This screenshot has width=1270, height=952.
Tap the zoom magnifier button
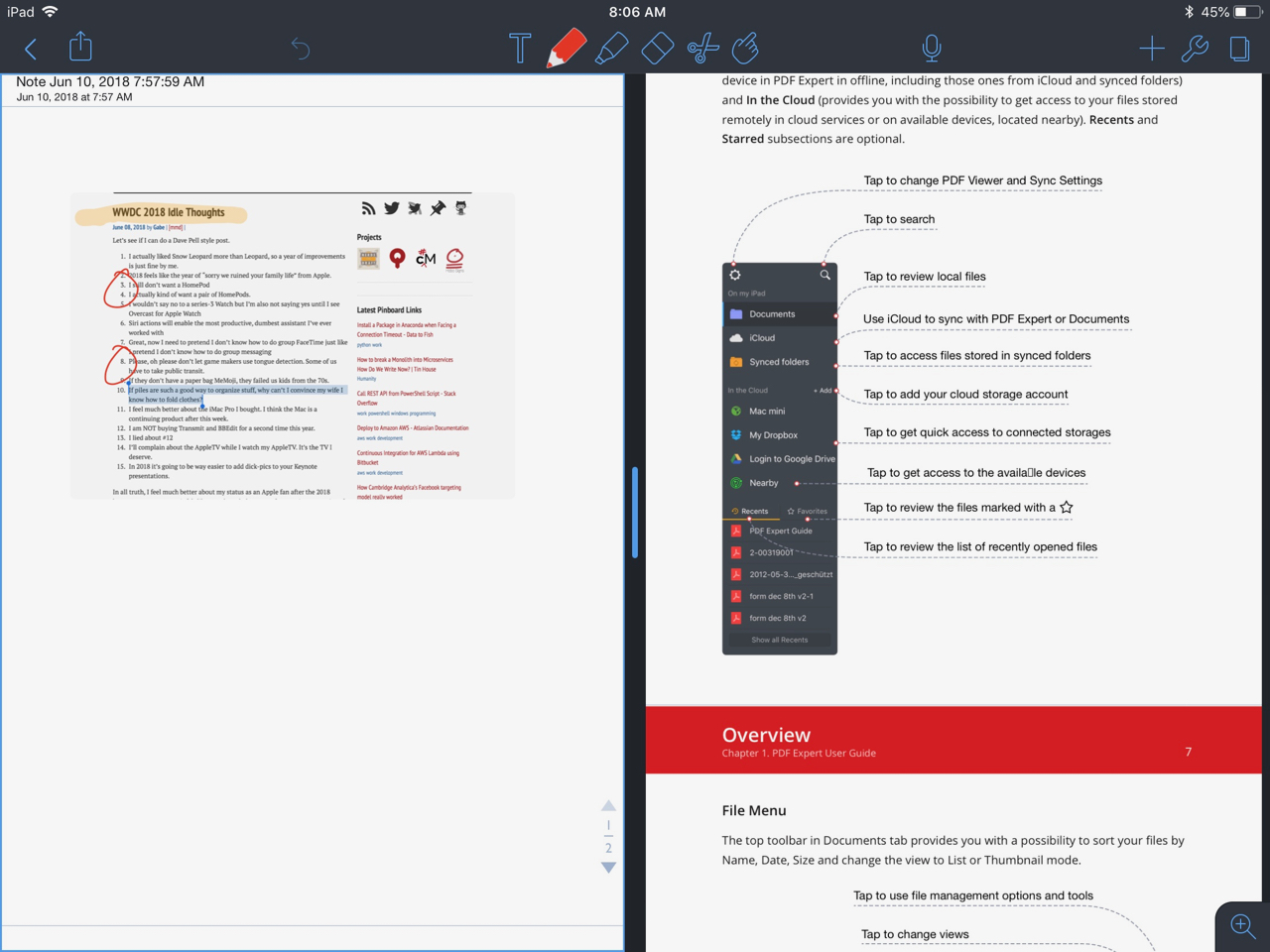pyautogui.click(x=1242, y=926)
